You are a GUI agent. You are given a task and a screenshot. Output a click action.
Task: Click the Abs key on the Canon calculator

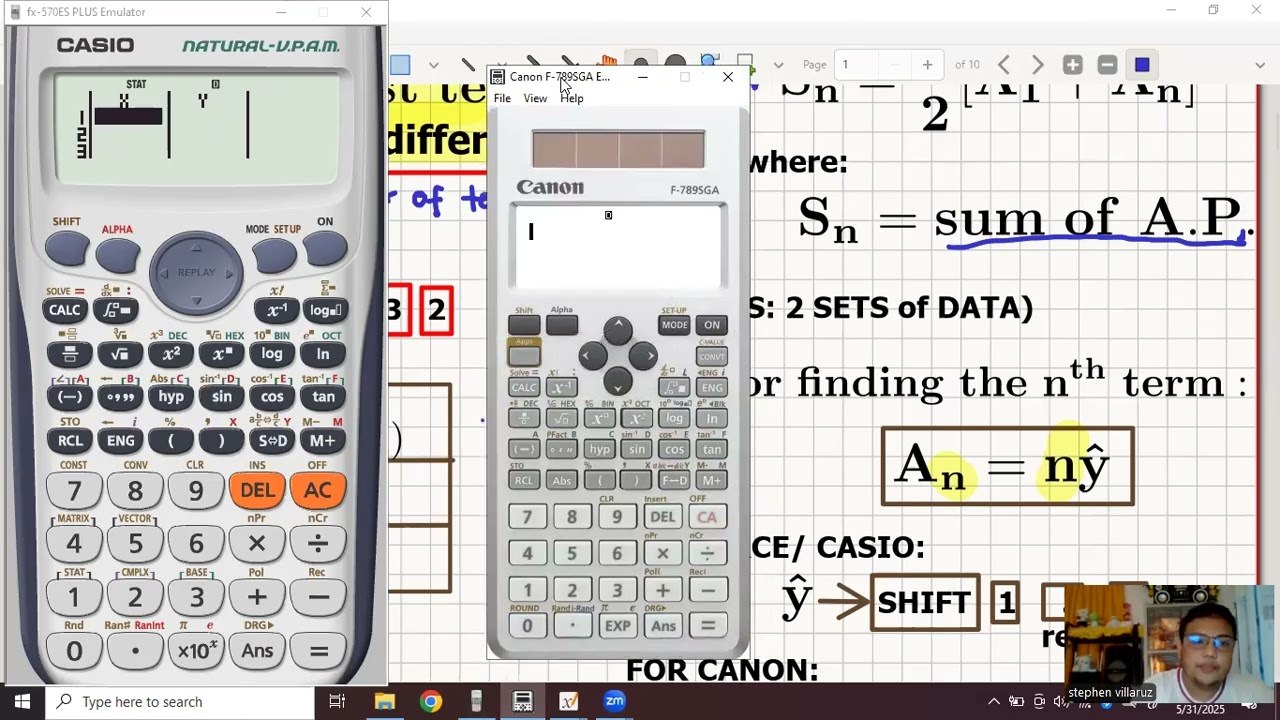tap(562, 481)
